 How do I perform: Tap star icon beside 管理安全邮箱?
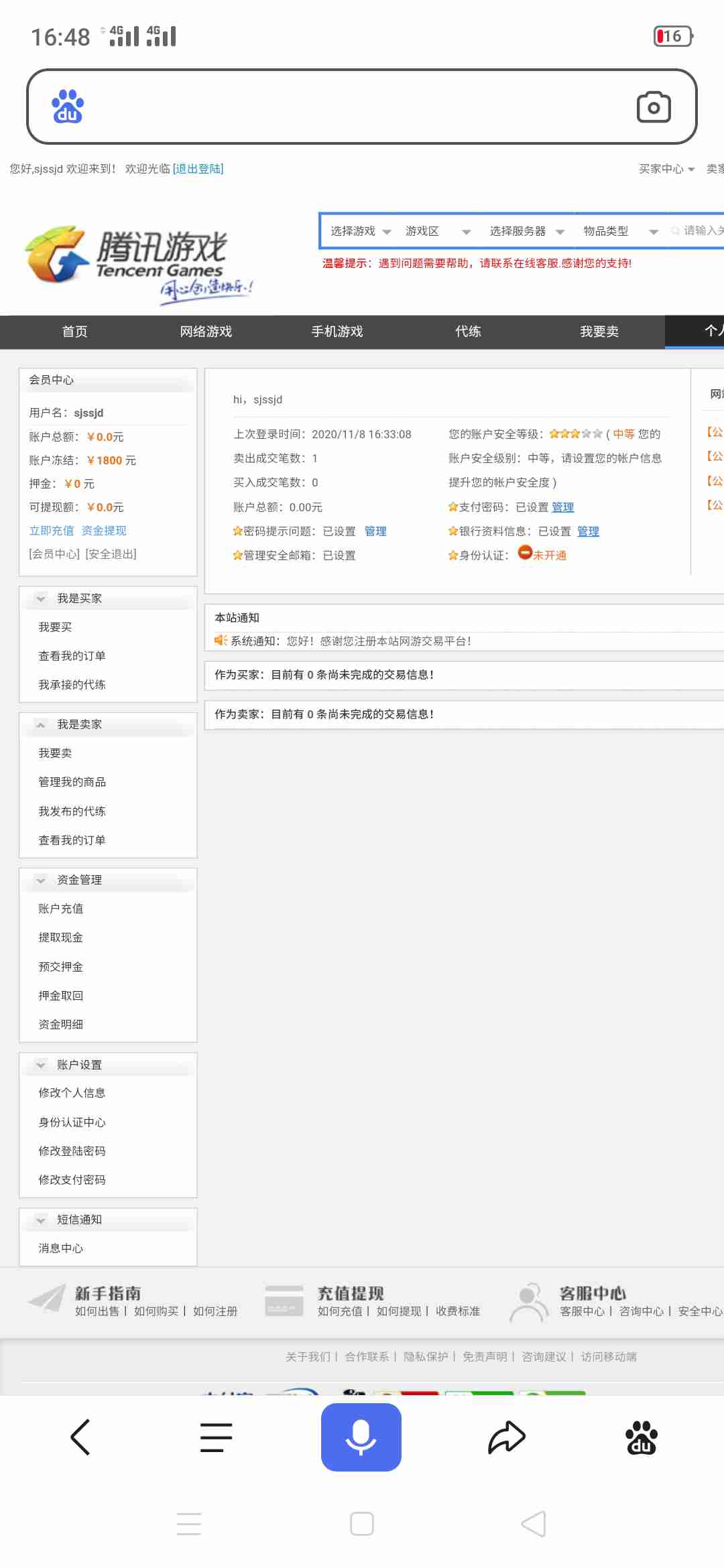click(237, 556)
